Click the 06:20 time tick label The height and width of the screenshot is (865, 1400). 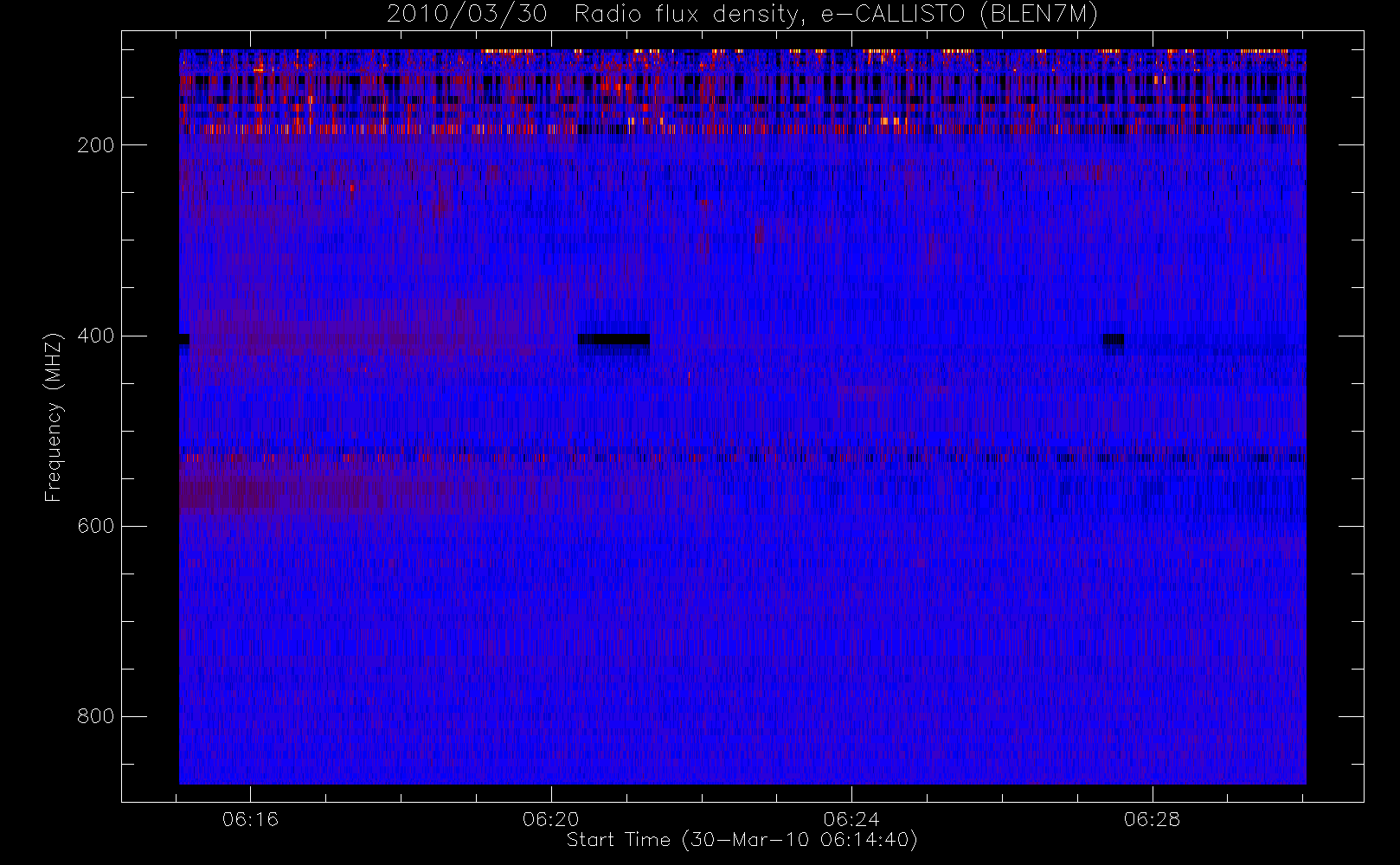(551, 819)
